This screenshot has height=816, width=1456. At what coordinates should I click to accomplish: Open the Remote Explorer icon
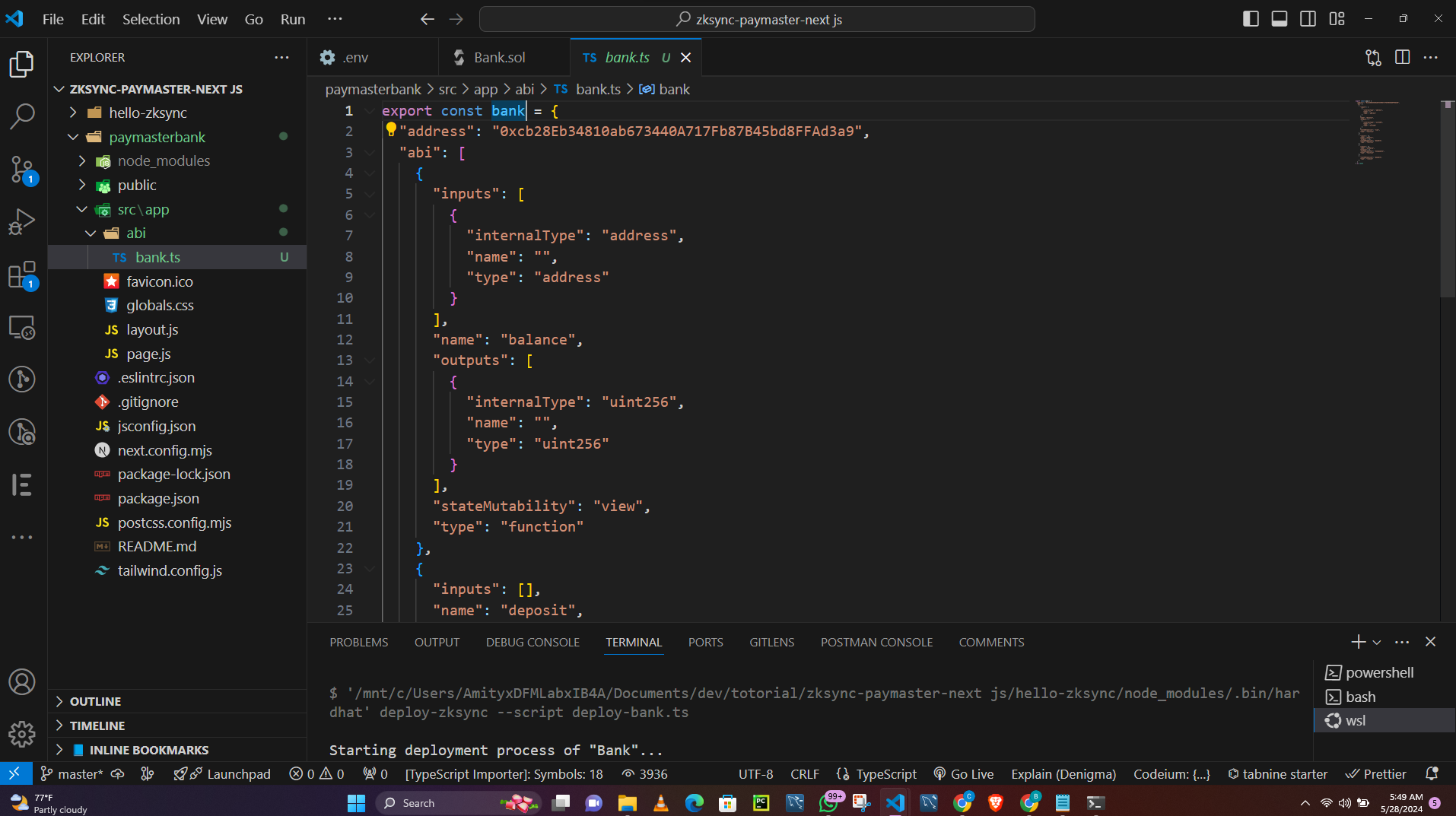click(x=21, y=327)
